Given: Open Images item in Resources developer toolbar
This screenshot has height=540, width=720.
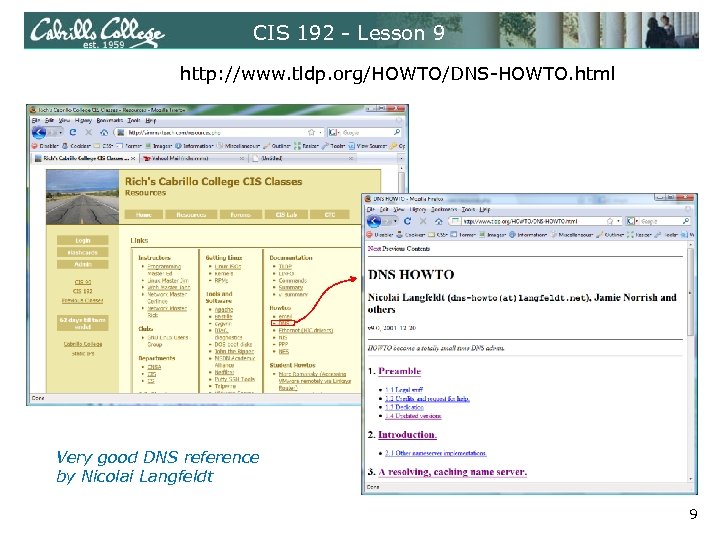Looking at the screenshot, I should click(159, 146).
